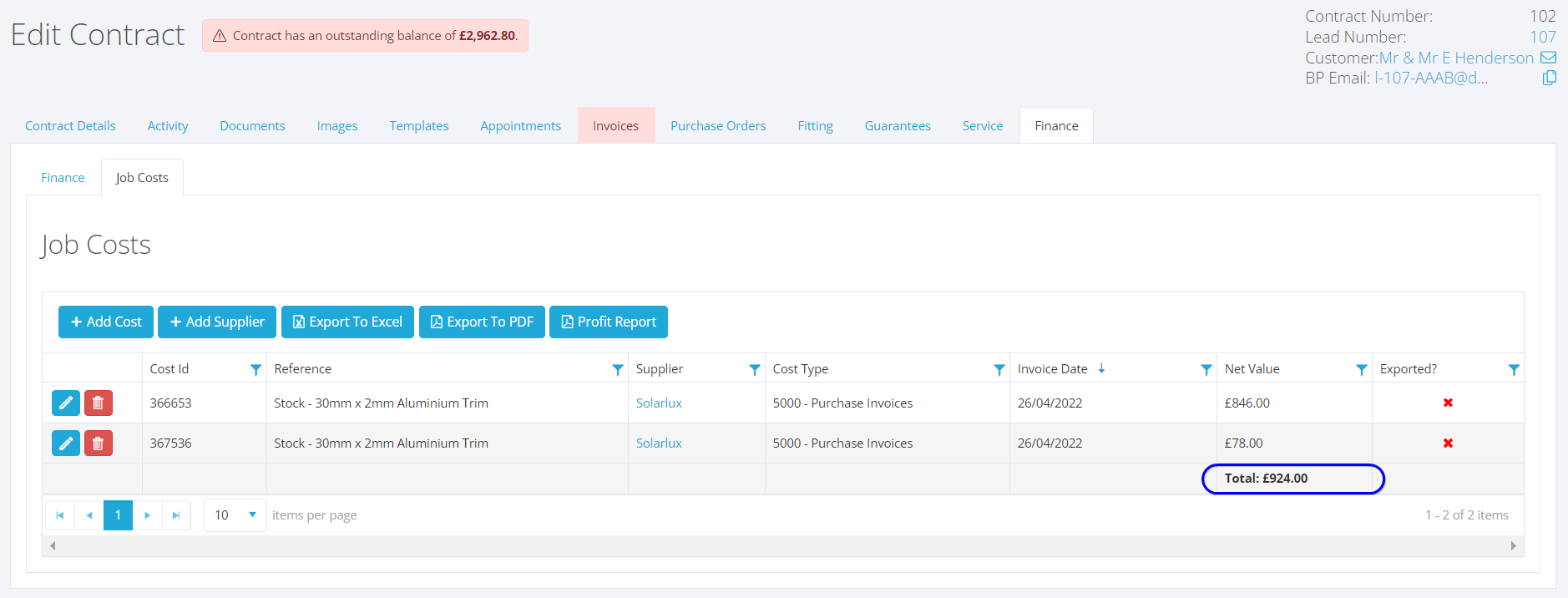Sort by the Invoice Date column header
The width and height of the screenshot is (1568, 598).
click(x=1052, y=369)
